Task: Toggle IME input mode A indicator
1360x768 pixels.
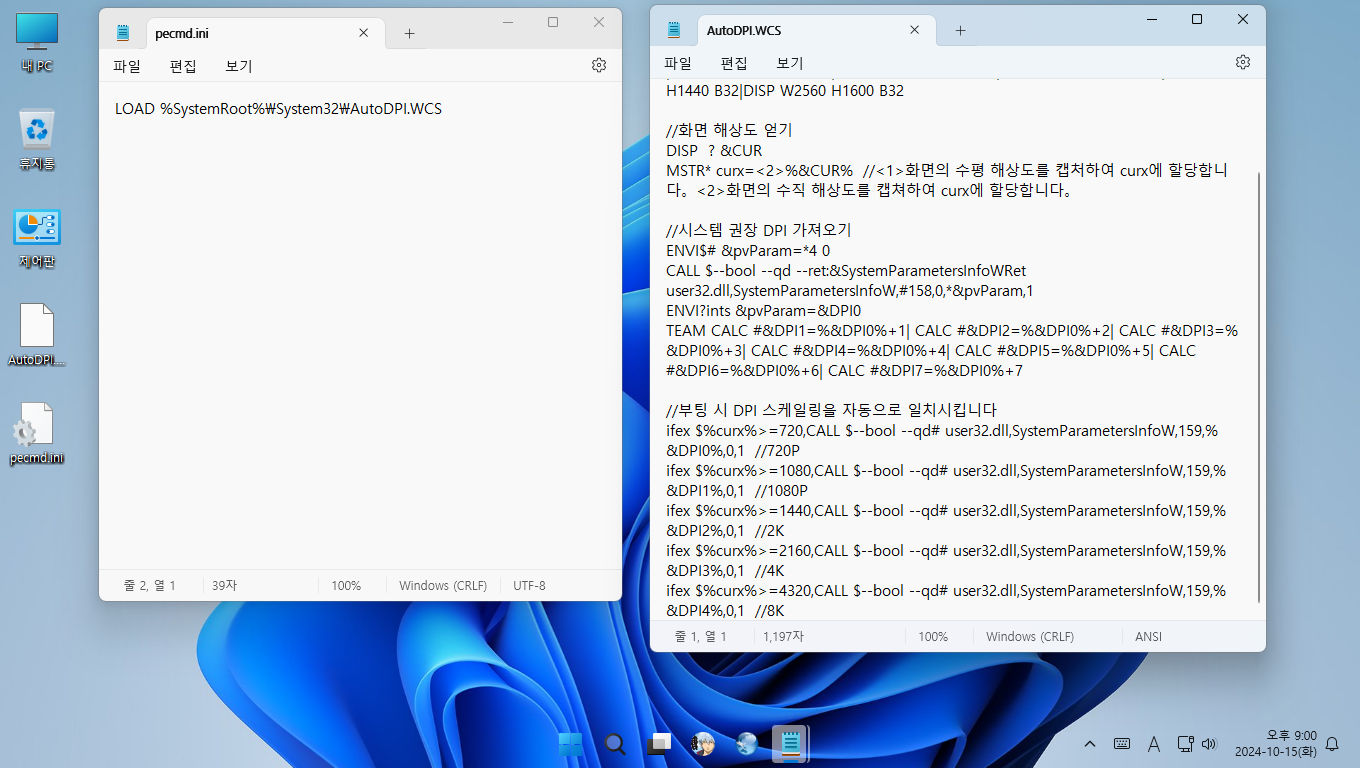Action: tap(1154, 744)
